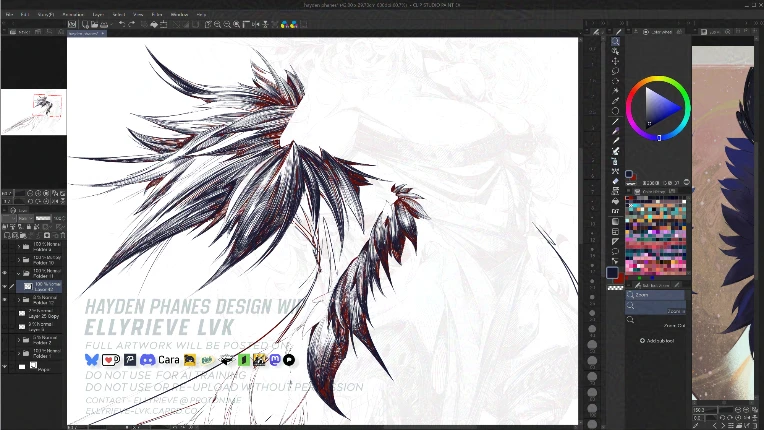Image resolution: width=764 pixels, height=430 pixels.
Task: Expand Folder 2 in layer list
Action: point(19,340)
